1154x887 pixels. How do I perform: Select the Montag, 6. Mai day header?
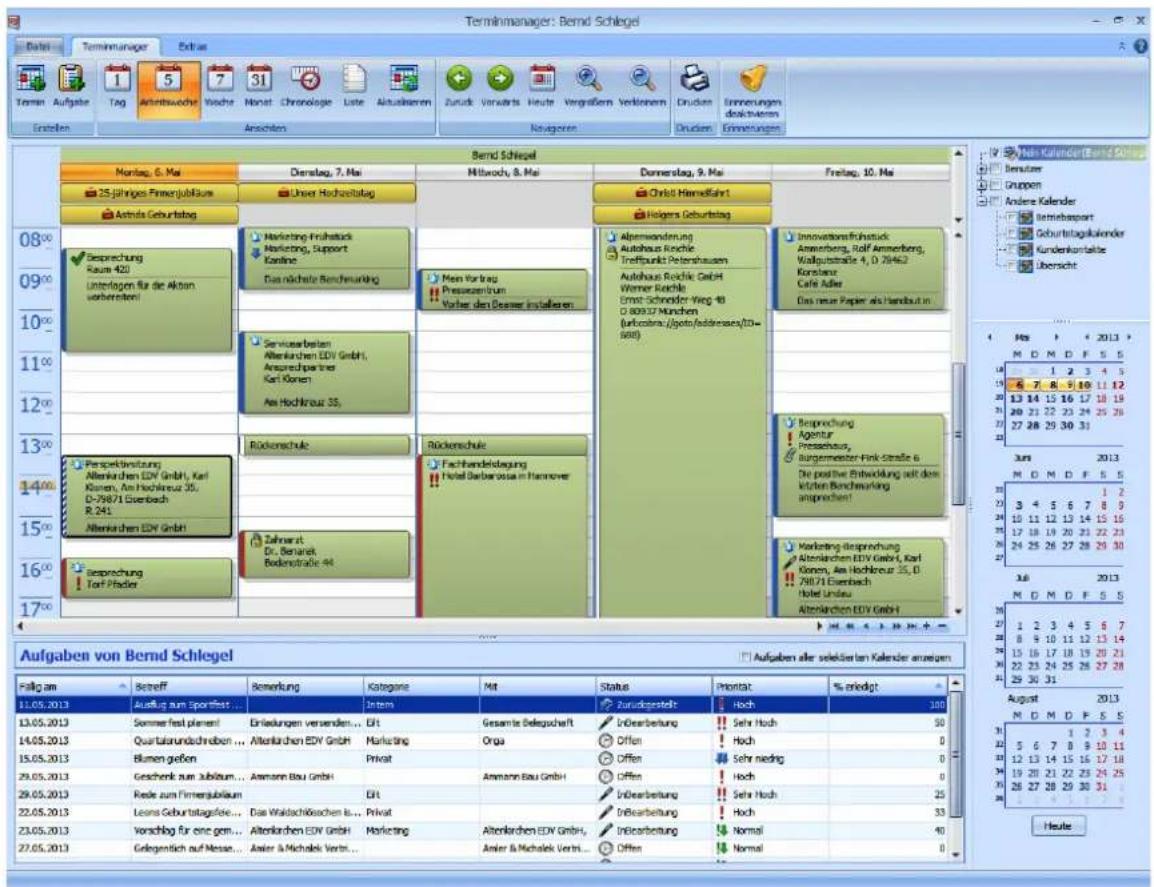[x=149, y=172]
